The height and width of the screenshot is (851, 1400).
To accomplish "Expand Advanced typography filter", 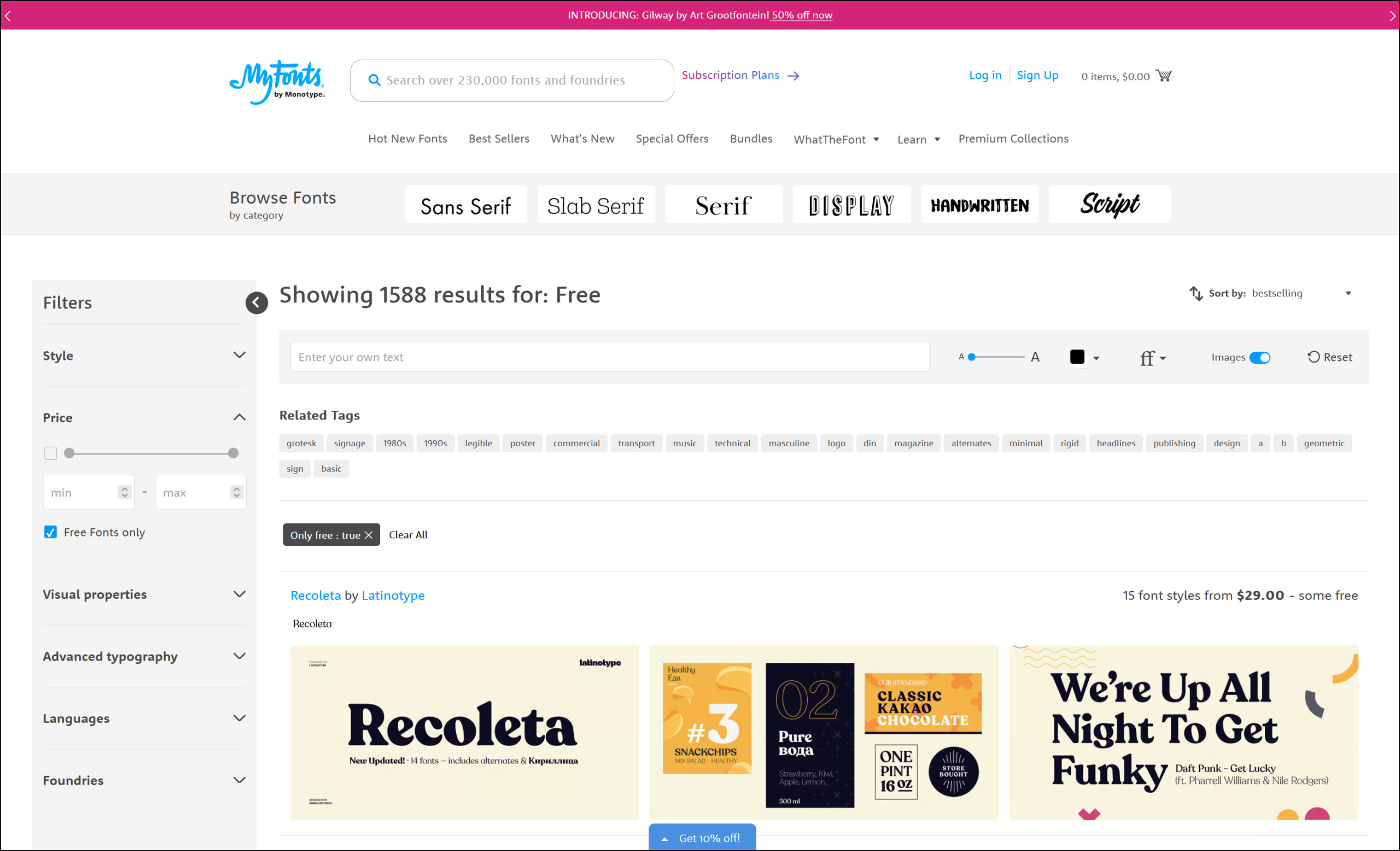I will pyautogui.click(x=239, y=656).
